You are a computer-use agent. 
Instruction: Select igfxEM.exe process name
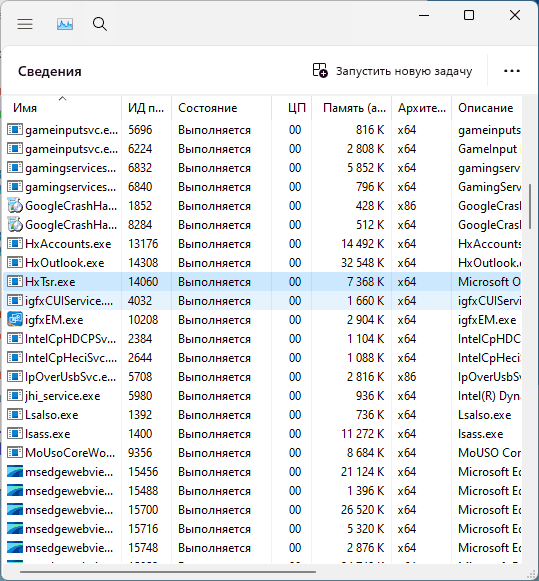pyautogui.click(x=54, y=320)
